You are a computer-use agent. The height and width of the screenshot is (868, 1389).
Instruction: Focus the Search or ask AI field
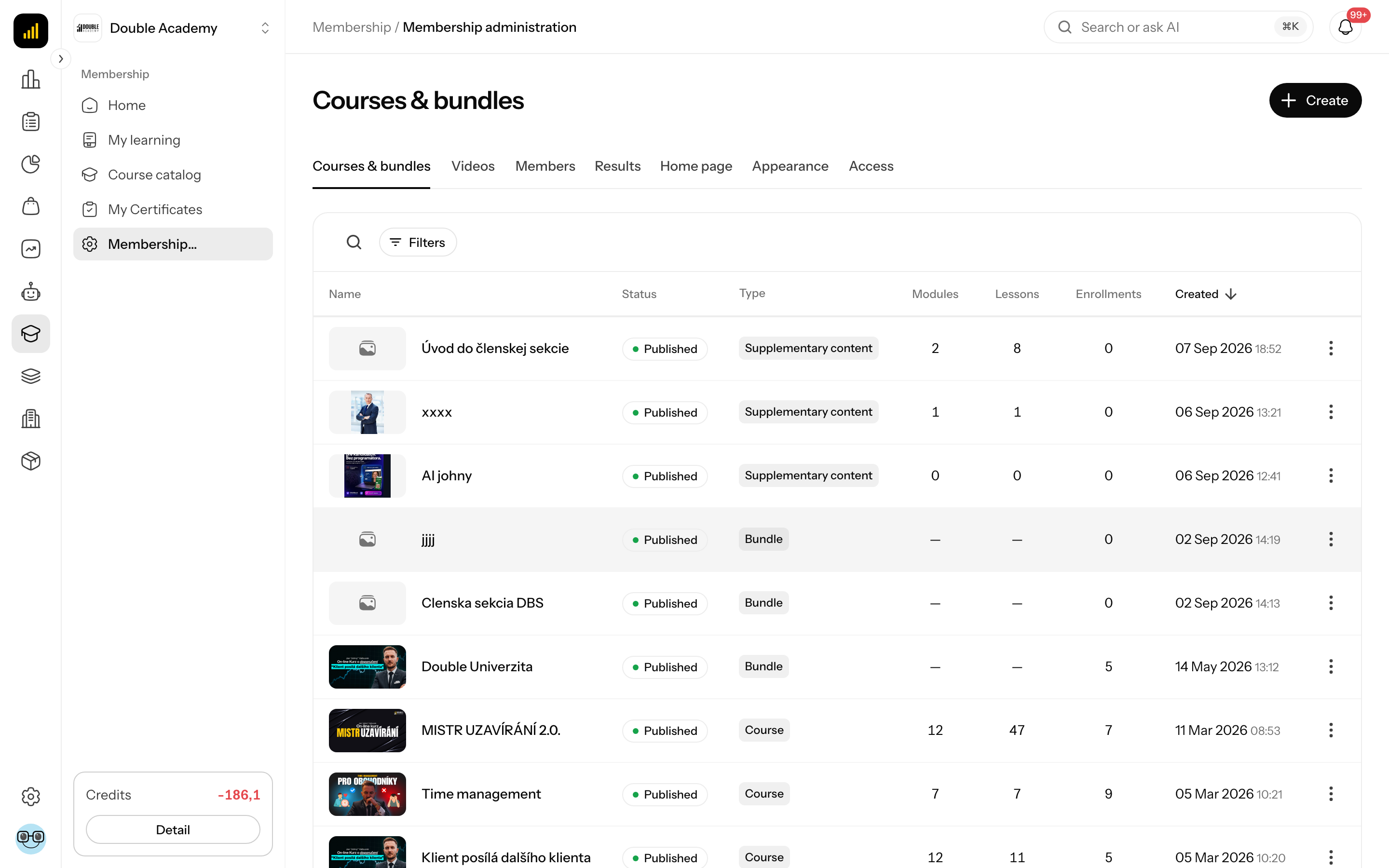coord(1178,27)
